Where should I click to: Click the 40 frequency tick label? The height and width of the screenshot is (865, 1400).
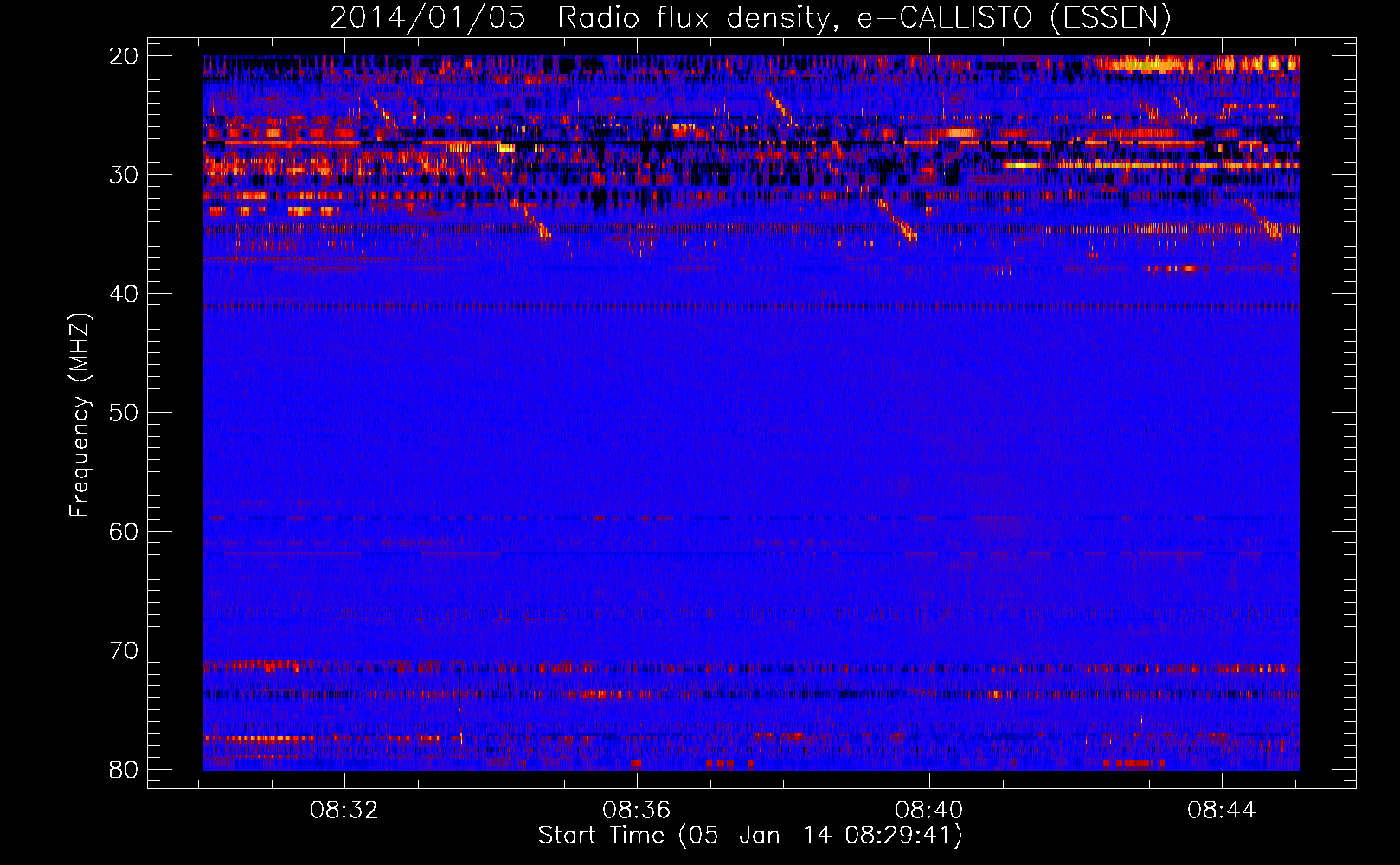[124, 294]
